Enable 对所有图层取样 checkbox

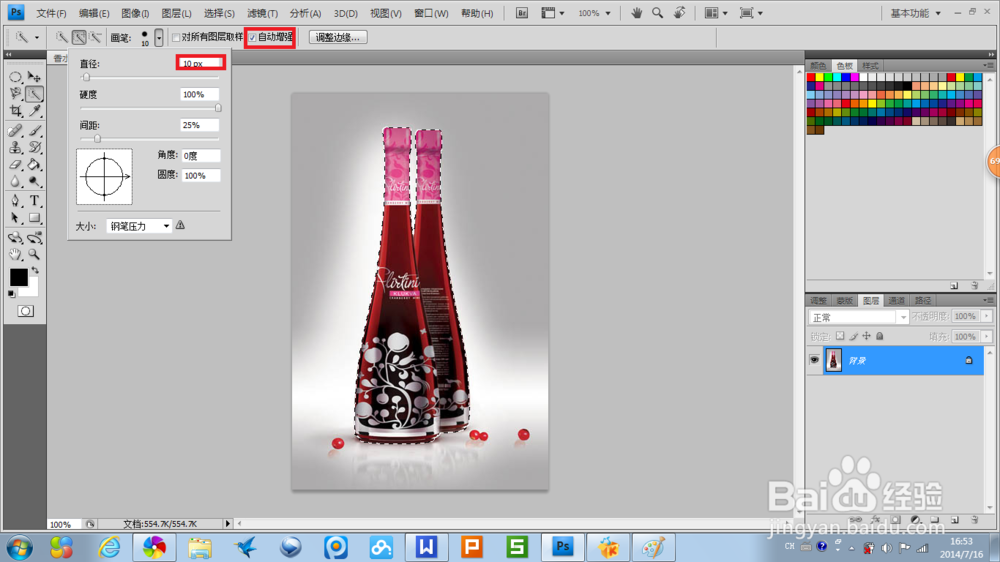[176, 38]
